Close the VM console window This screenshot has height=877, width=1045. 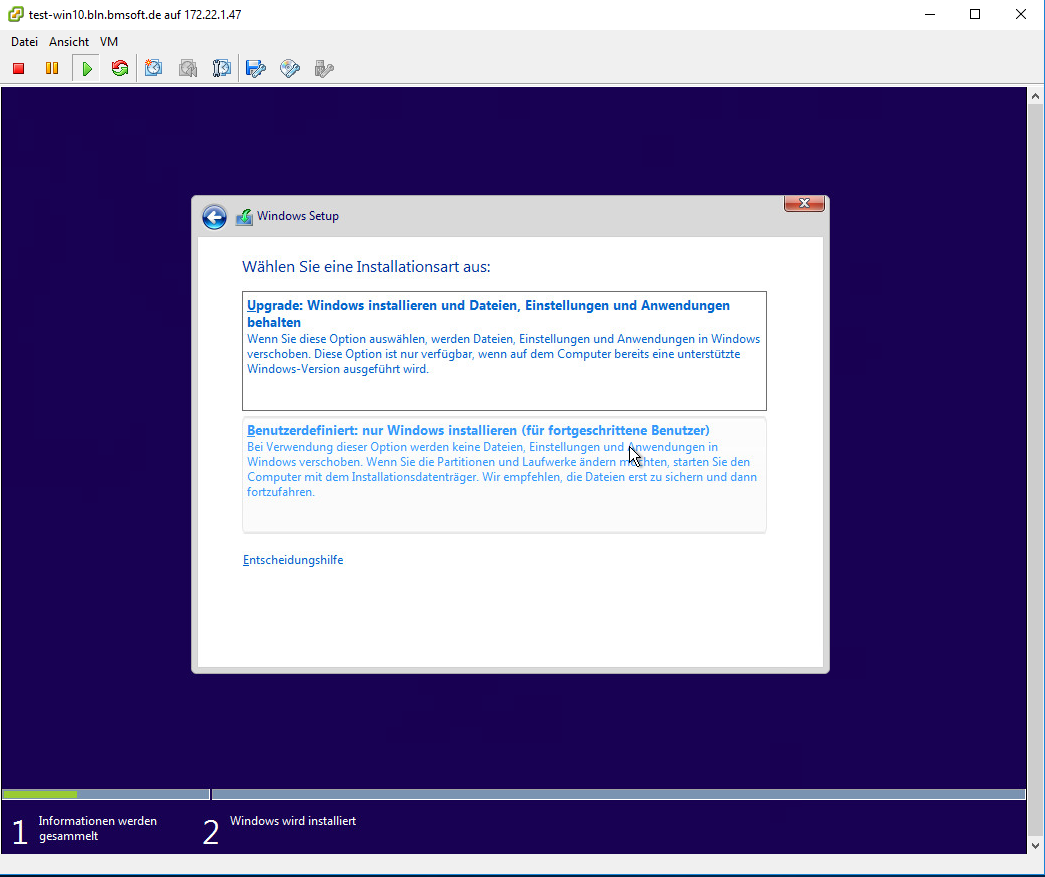(1020, 15)
